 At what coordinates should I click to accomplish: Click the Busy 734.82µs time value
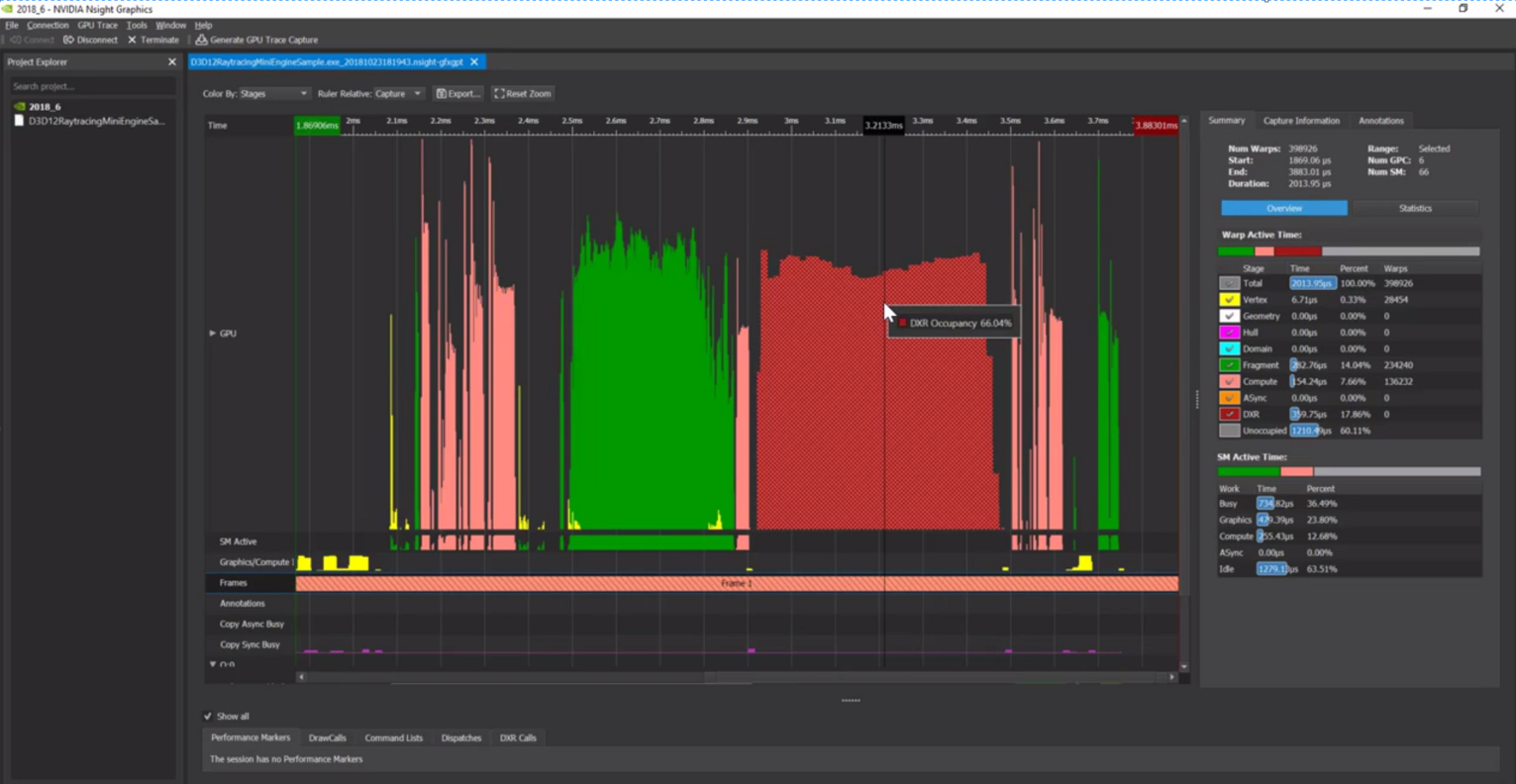pyautogui.click(x=1275, y=504)
